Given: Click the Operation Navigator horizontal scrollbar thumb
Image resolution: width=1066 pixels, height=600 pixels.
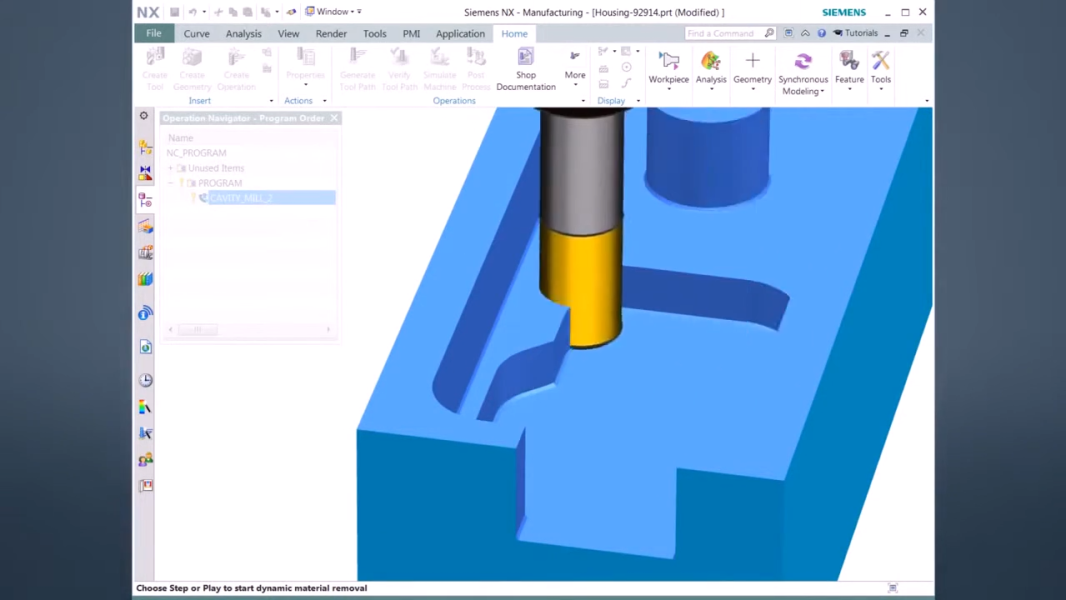Looking at the screenshot, I should point(197,330).
